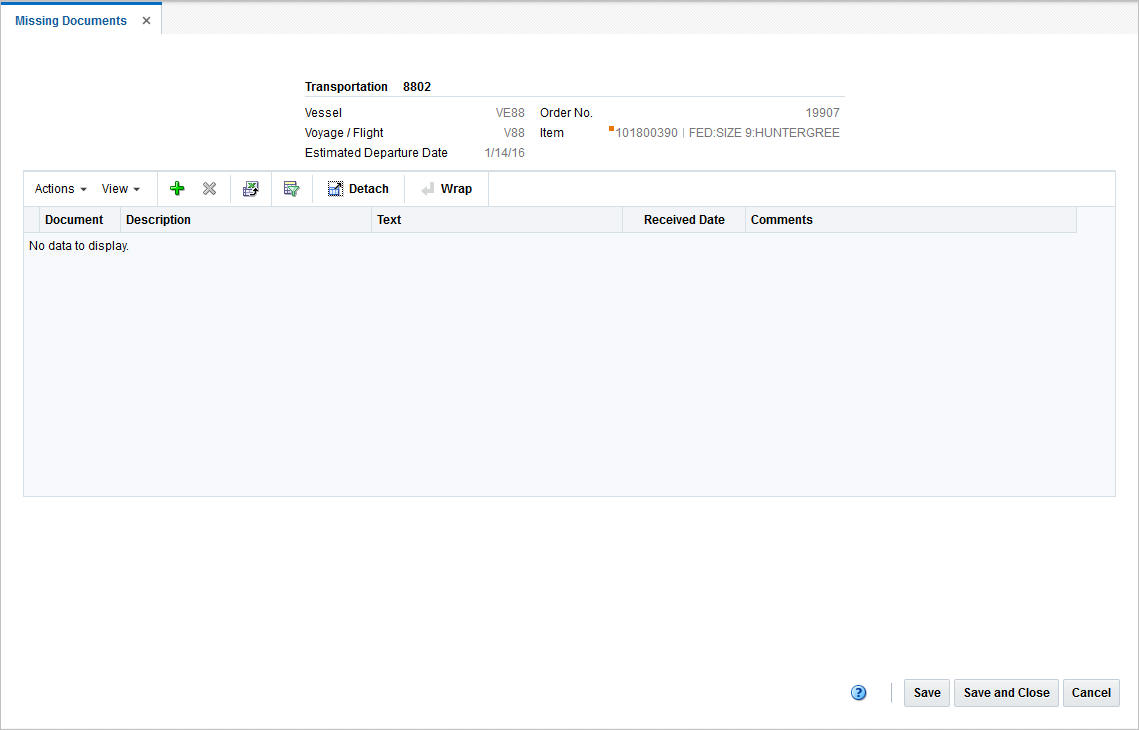Detach the documents table
The image size is (1139, 730).
(357, 188)
